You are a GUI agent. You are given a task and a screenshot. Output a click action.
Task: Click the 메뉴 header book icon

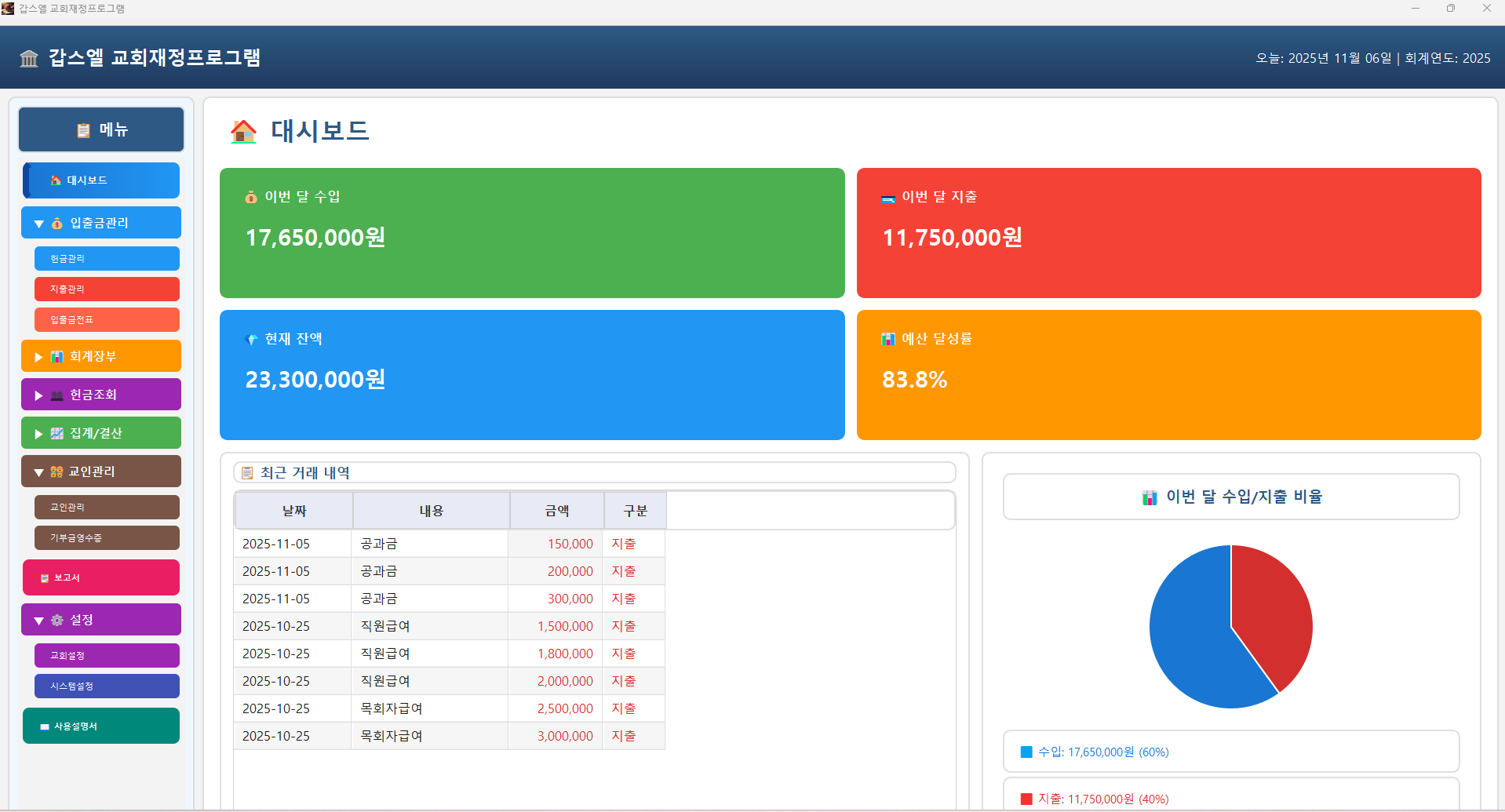click(x=85, y=129)
